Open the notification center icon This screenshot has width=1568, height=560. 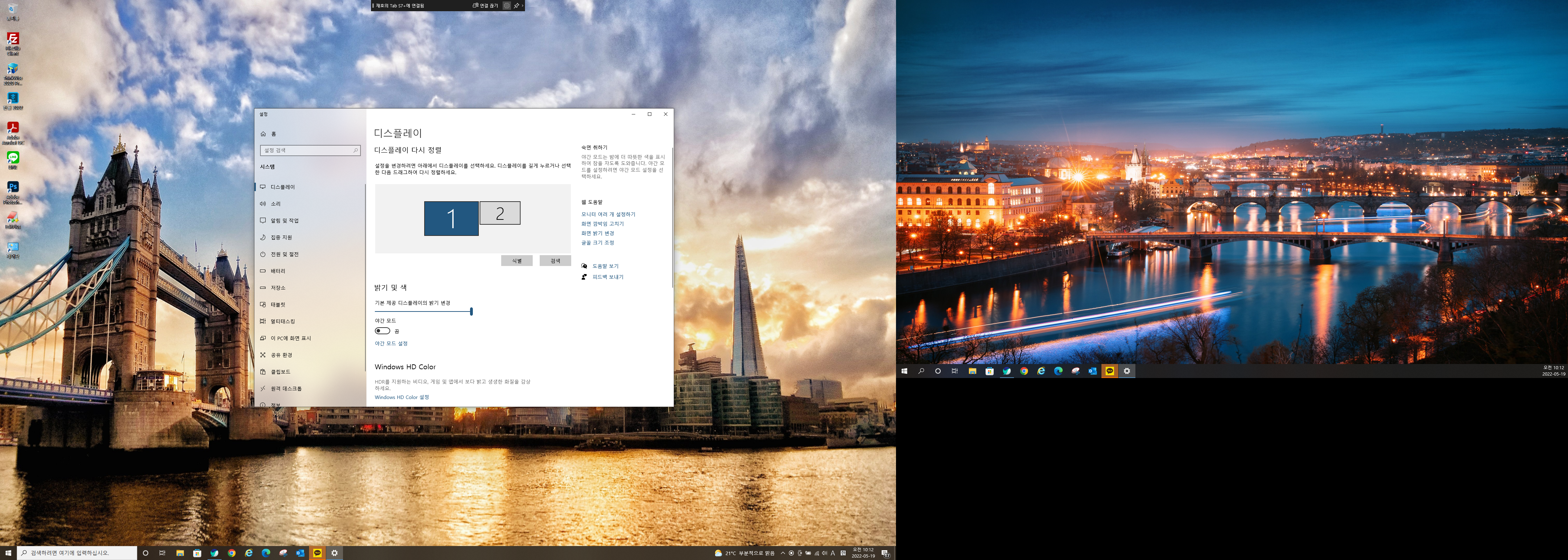tap(885, 553)
